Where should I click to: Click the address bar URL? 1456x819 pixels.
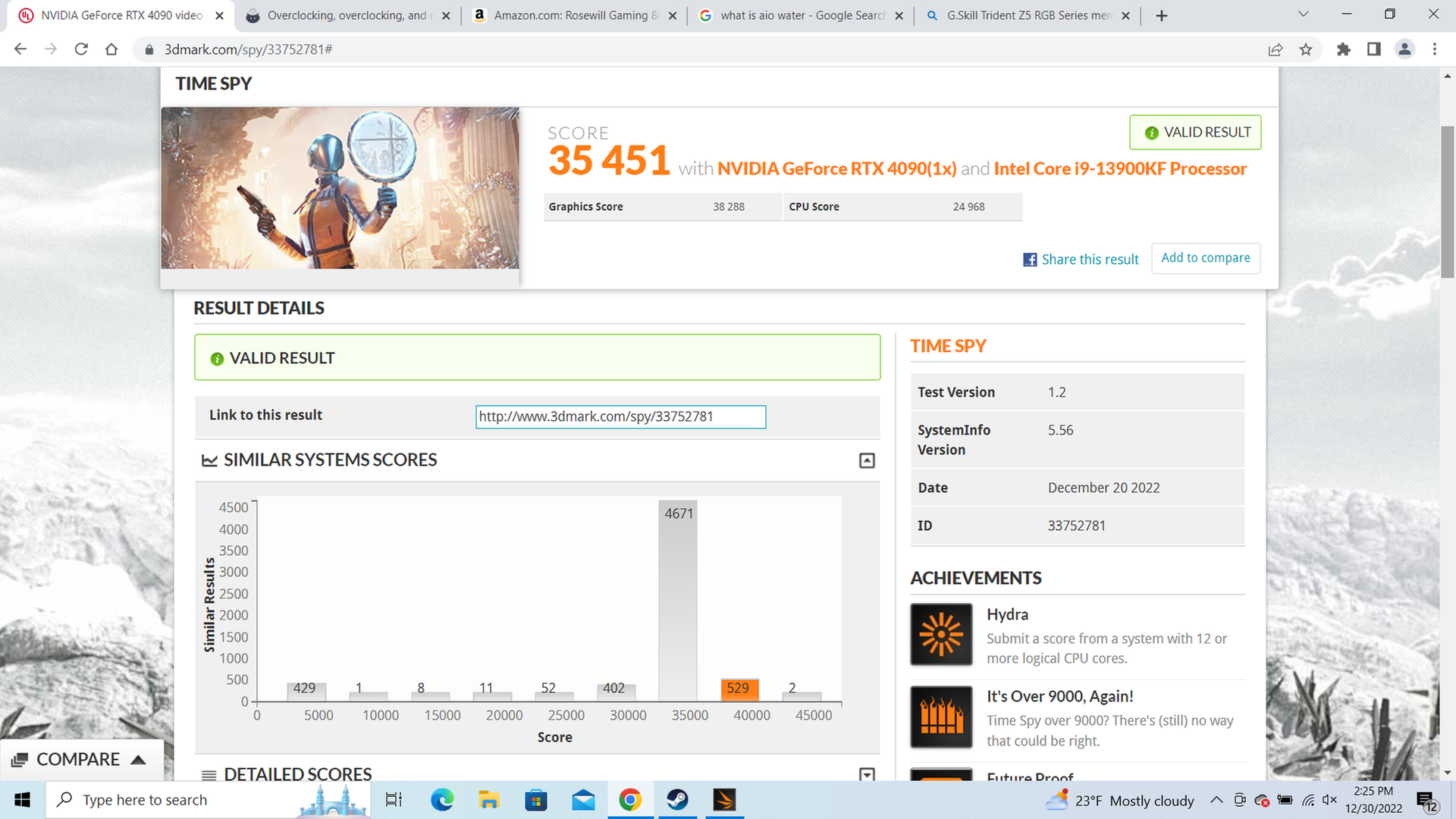[x=249, y=49]
